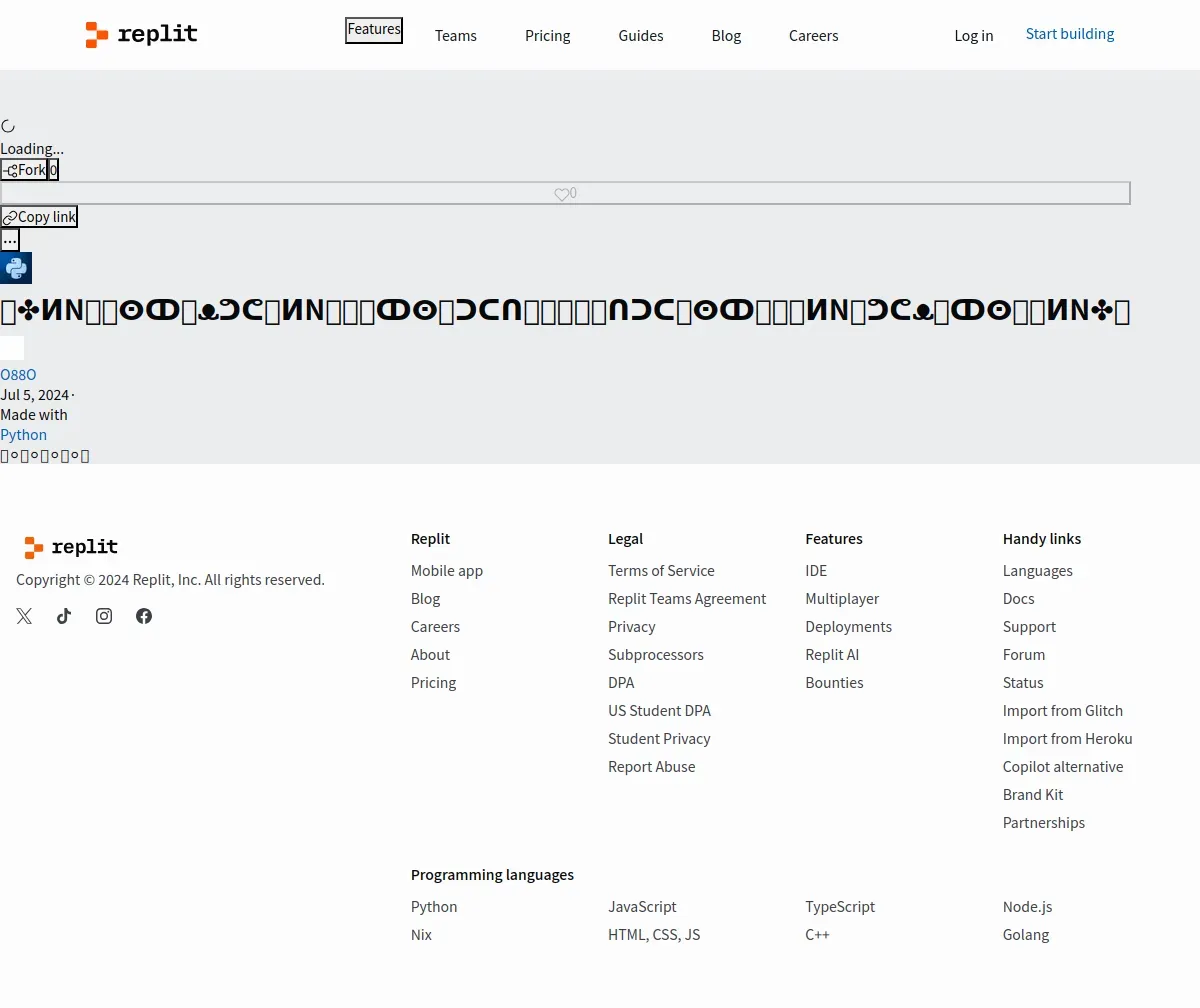Screen dimensions: 1200x1008
Task: Open Guides from the top navigation
Action: 641,36
